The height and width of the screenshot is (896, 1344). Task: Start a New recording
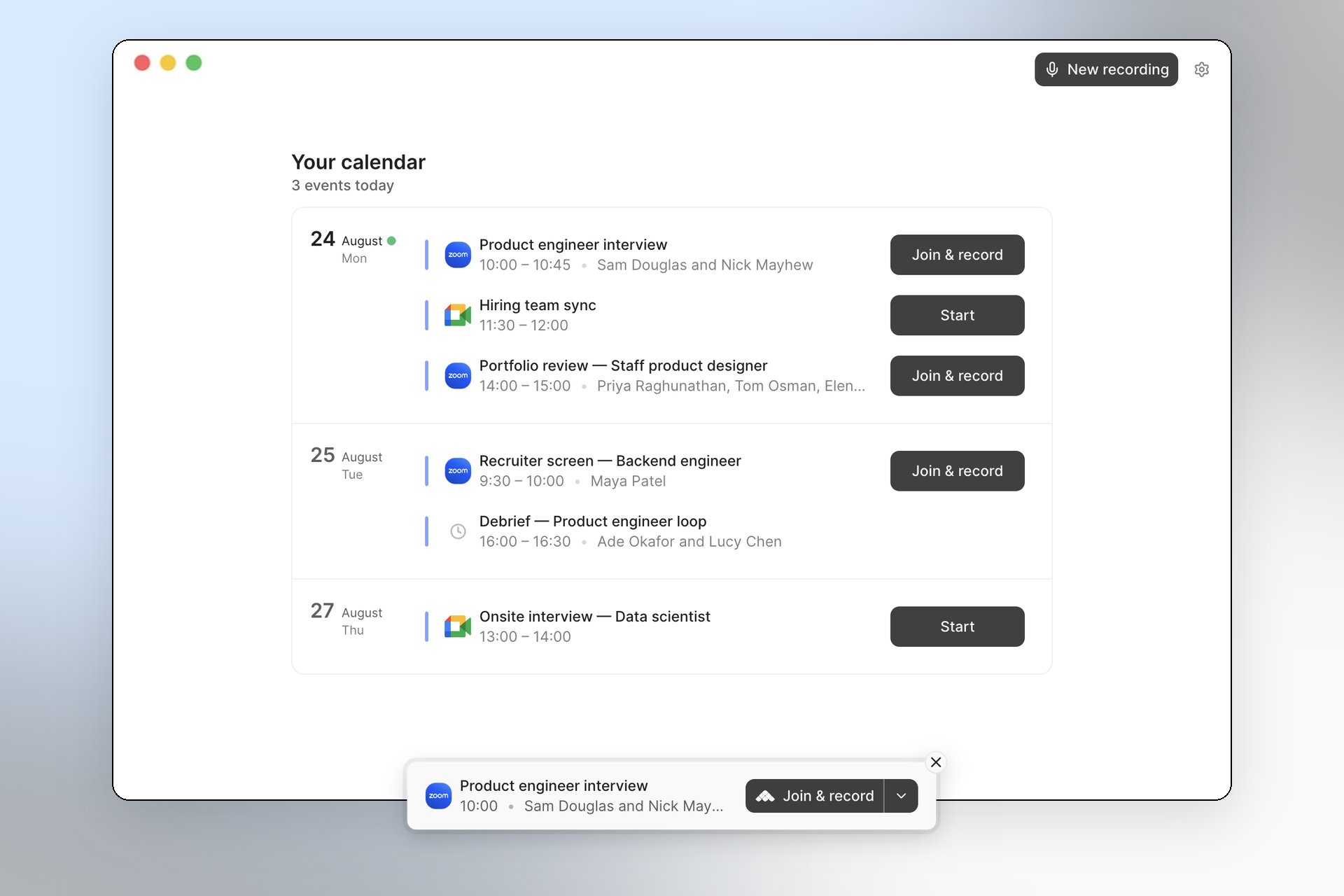[1106, 69]
